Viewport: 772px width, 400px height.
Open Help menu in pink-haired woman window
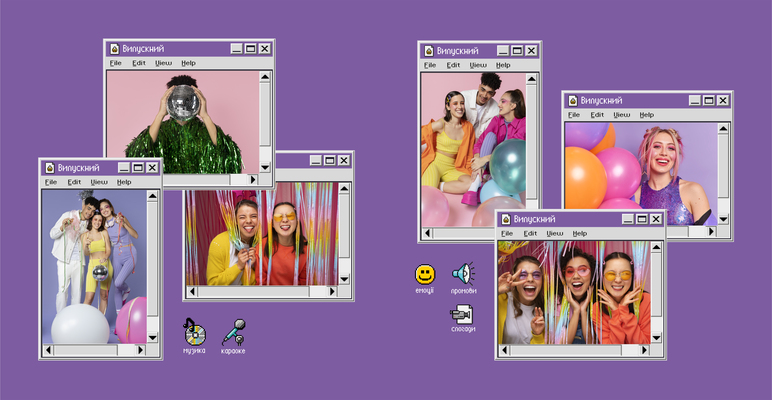[x=647, y=115]
